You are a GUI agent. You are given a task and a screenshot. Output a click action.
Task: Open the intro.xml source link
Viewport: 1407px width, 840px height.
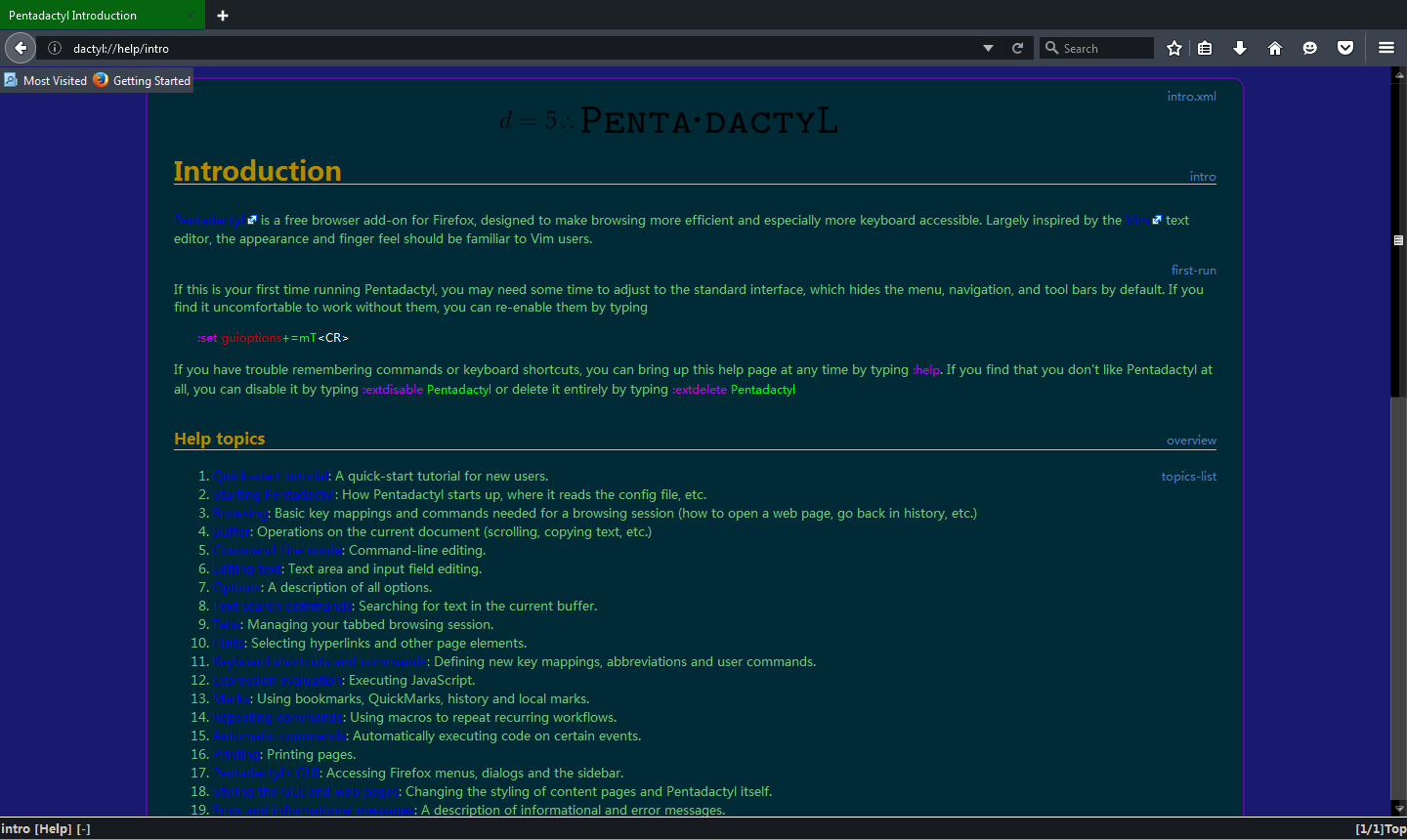pos(1191,97)
